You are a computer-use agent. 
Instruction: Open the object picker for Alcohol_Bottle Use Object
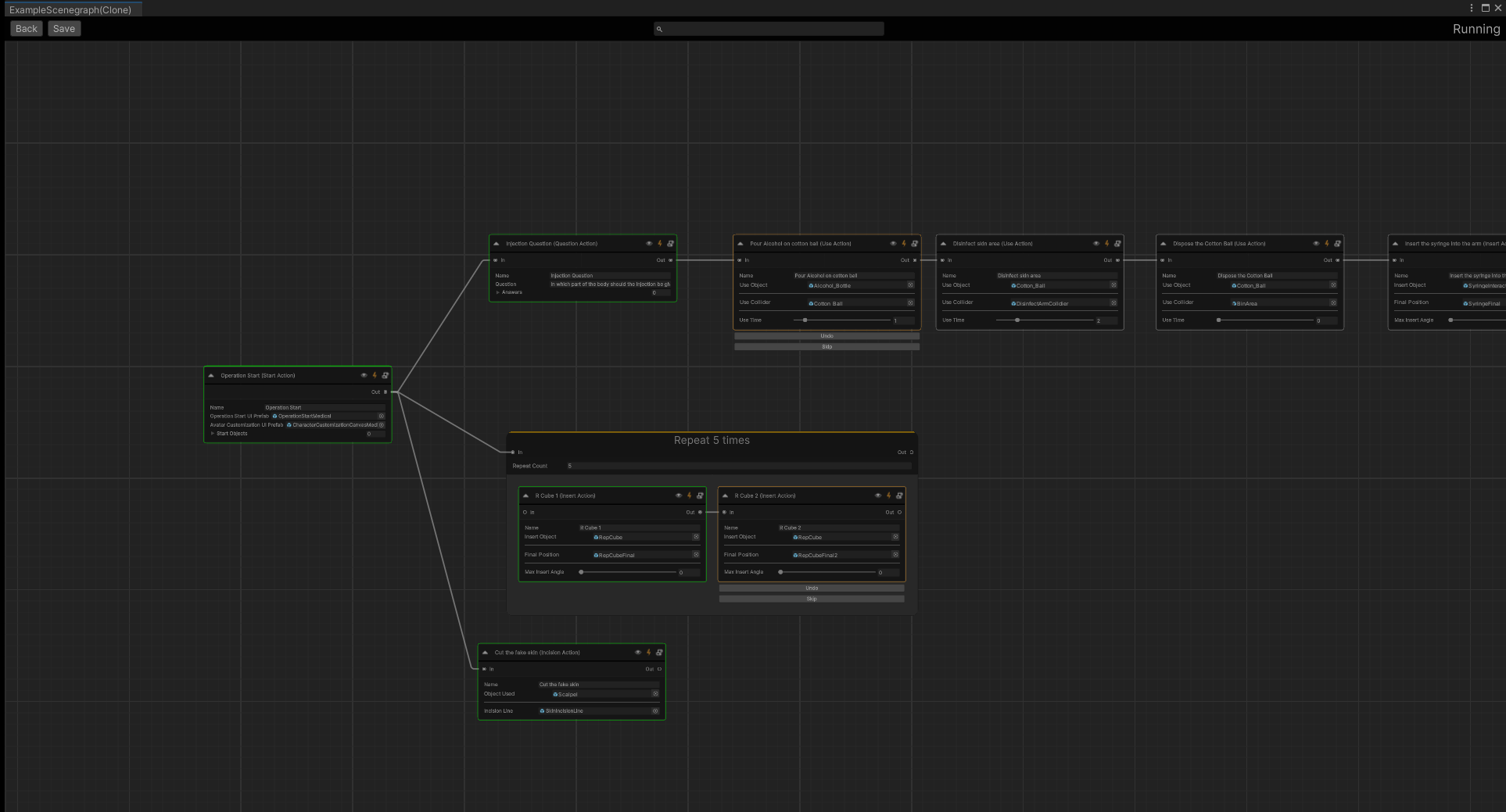[909, 285]
